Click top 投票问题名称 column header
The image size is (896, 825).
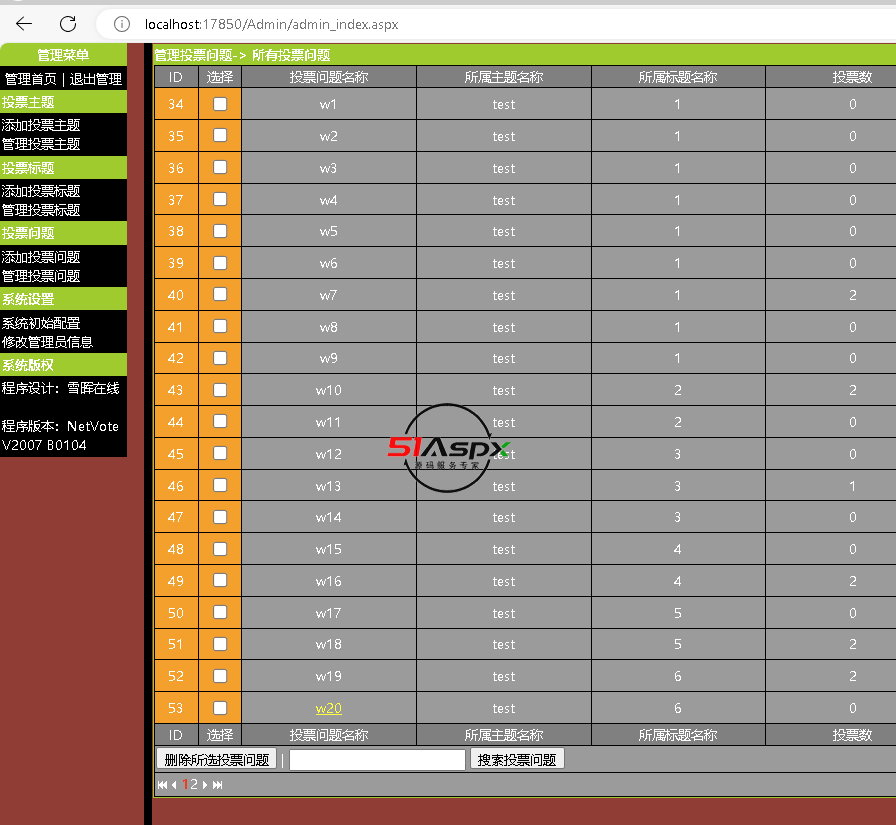tap(329, 77)
